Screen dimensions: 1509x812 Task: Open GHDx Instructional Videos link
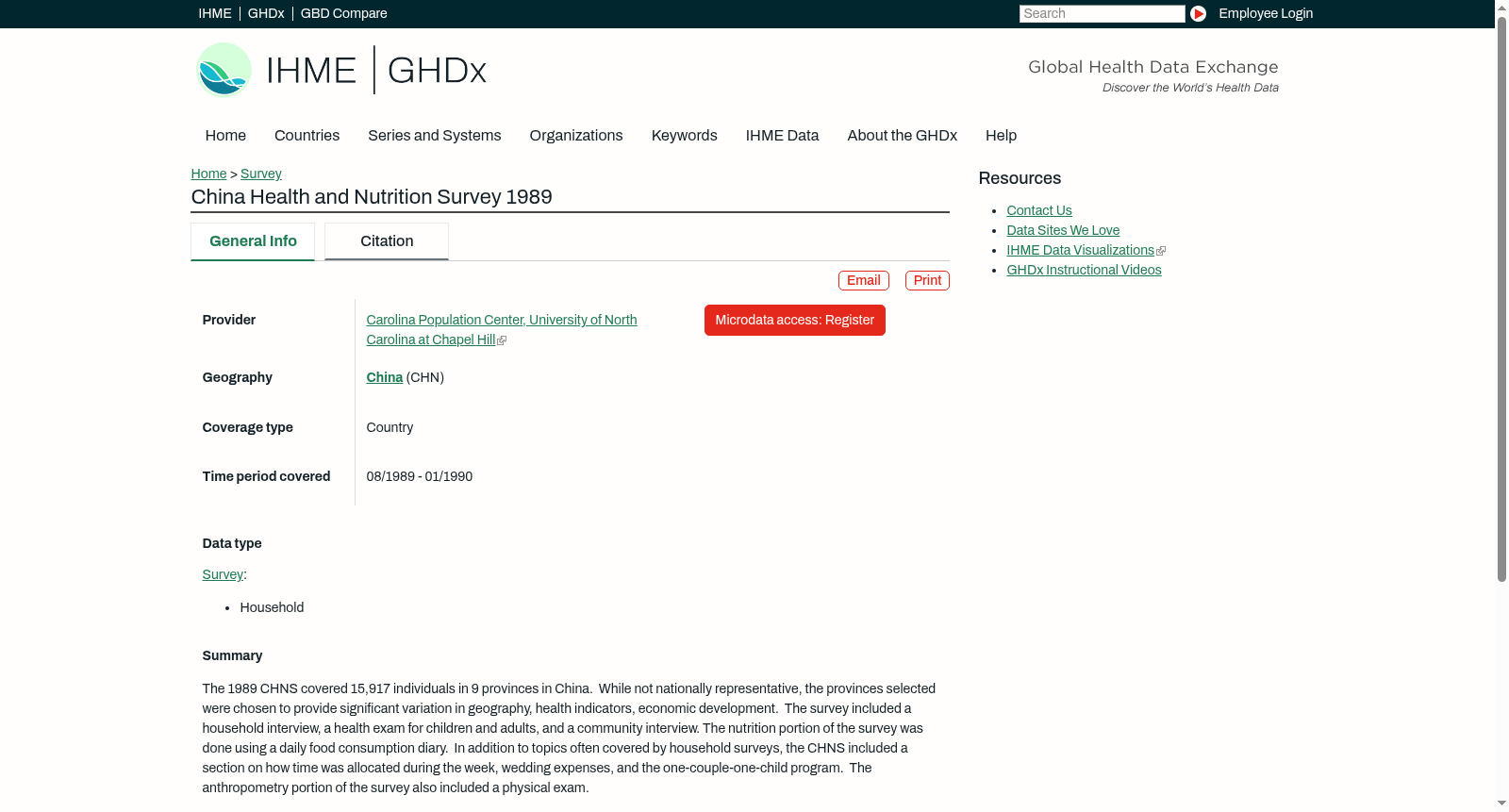tap(1084, 270)
